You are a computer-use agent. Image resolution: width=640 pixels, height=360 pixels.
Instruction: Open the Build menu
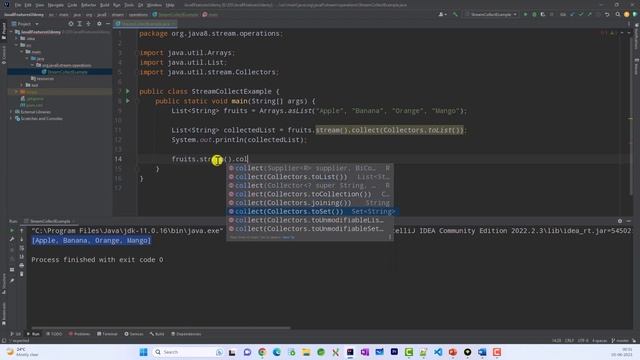(104, 5)
